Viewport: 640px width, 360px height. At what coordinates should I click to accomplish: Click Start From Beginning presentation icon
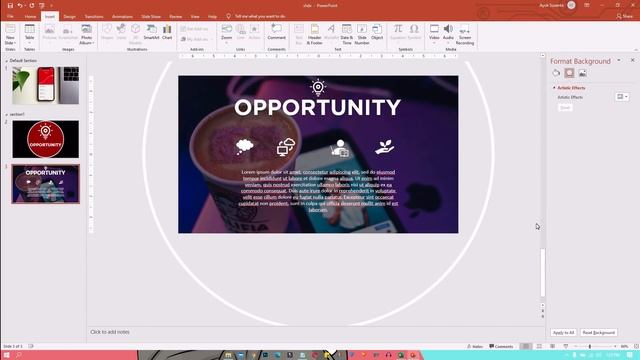pos(42,6)
